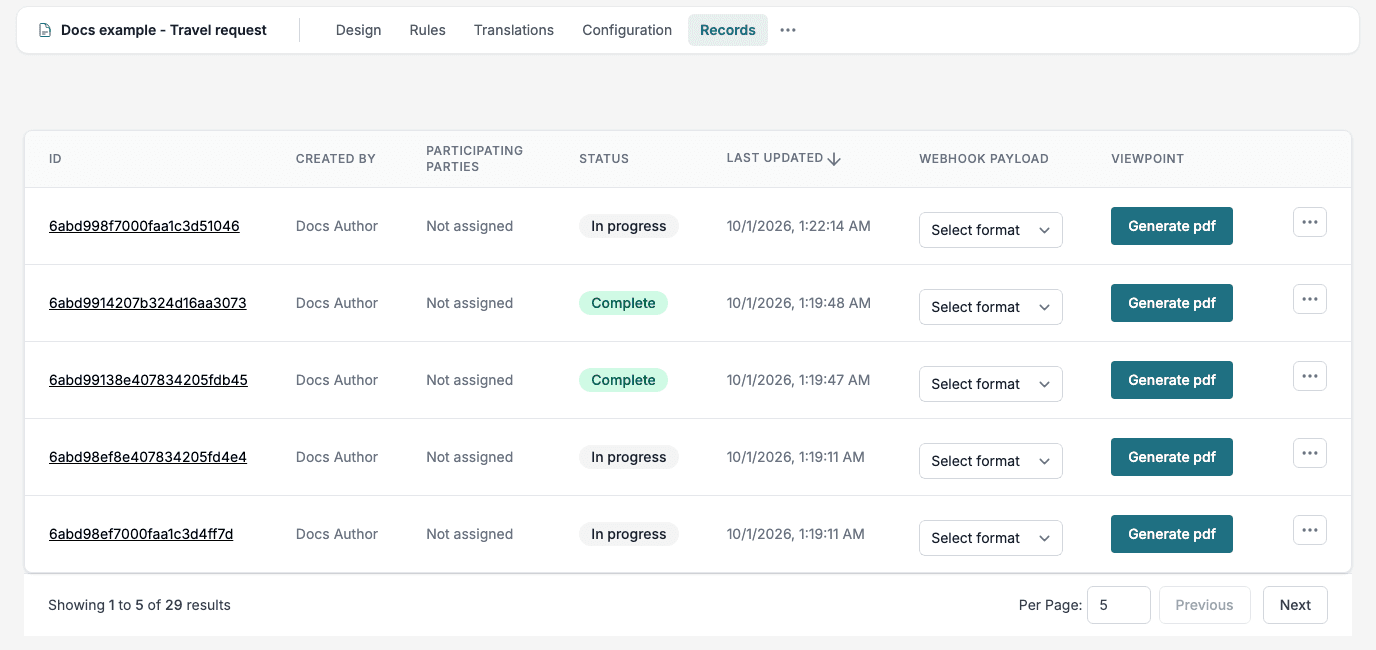
Task: Open record link 6abd9914207b324d16aa3073
Action: pos(148,303)
